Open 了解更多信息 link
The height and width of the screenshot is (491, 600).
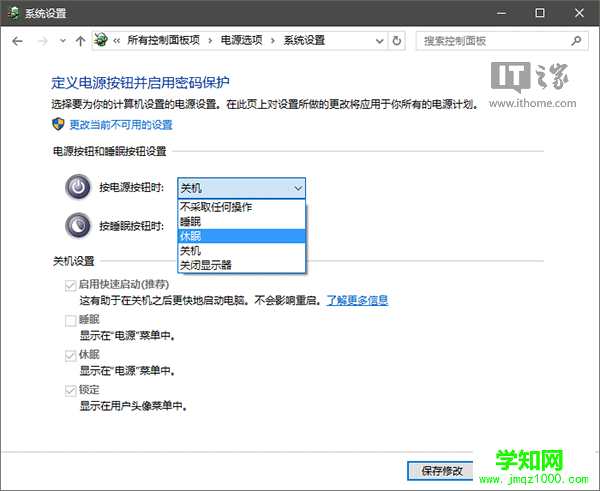357,300
